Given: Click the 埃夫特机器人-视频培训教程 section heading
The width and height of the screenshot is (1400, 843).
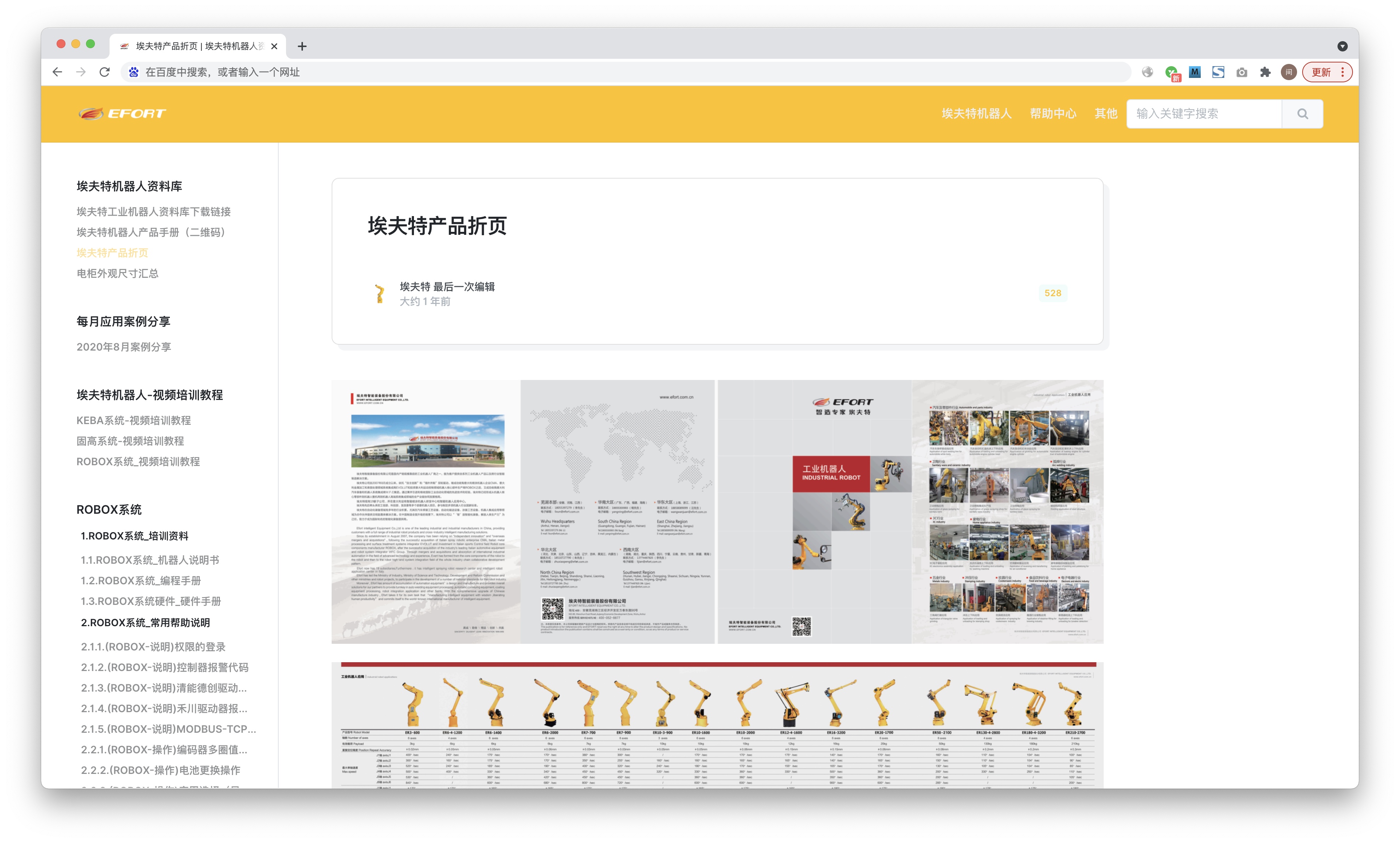Looking at the screenshot, I should pyautogui.click(x=149, y=395).
